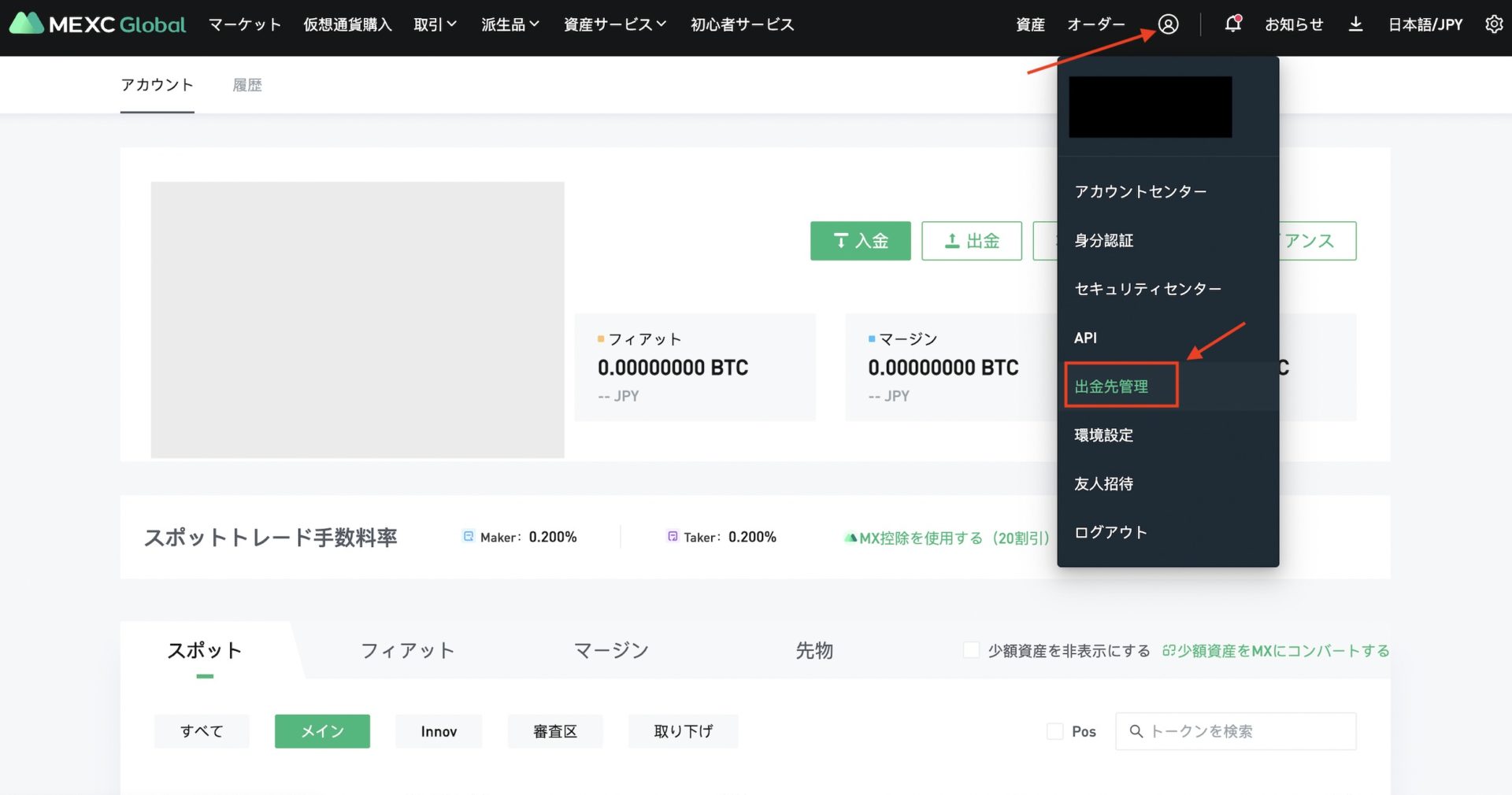Viewport: 1512px width, 795px height.
Task: Click the MEXC Global logo
Action: click(x=98, y=24)
